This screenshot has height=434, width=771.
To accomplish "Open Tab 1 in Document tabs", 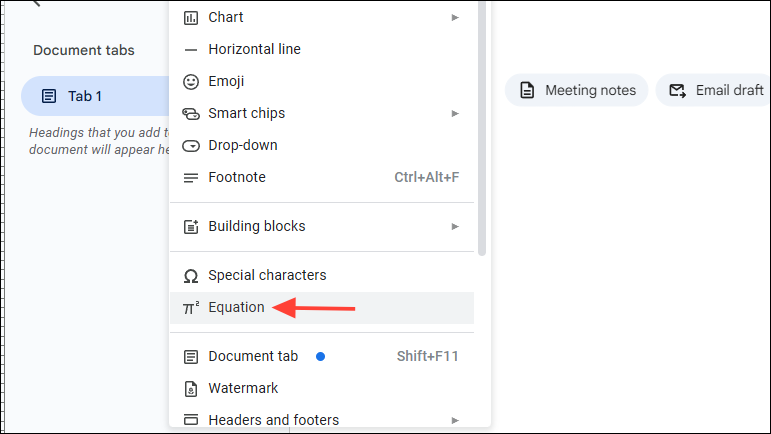I will tap(95, 96).
